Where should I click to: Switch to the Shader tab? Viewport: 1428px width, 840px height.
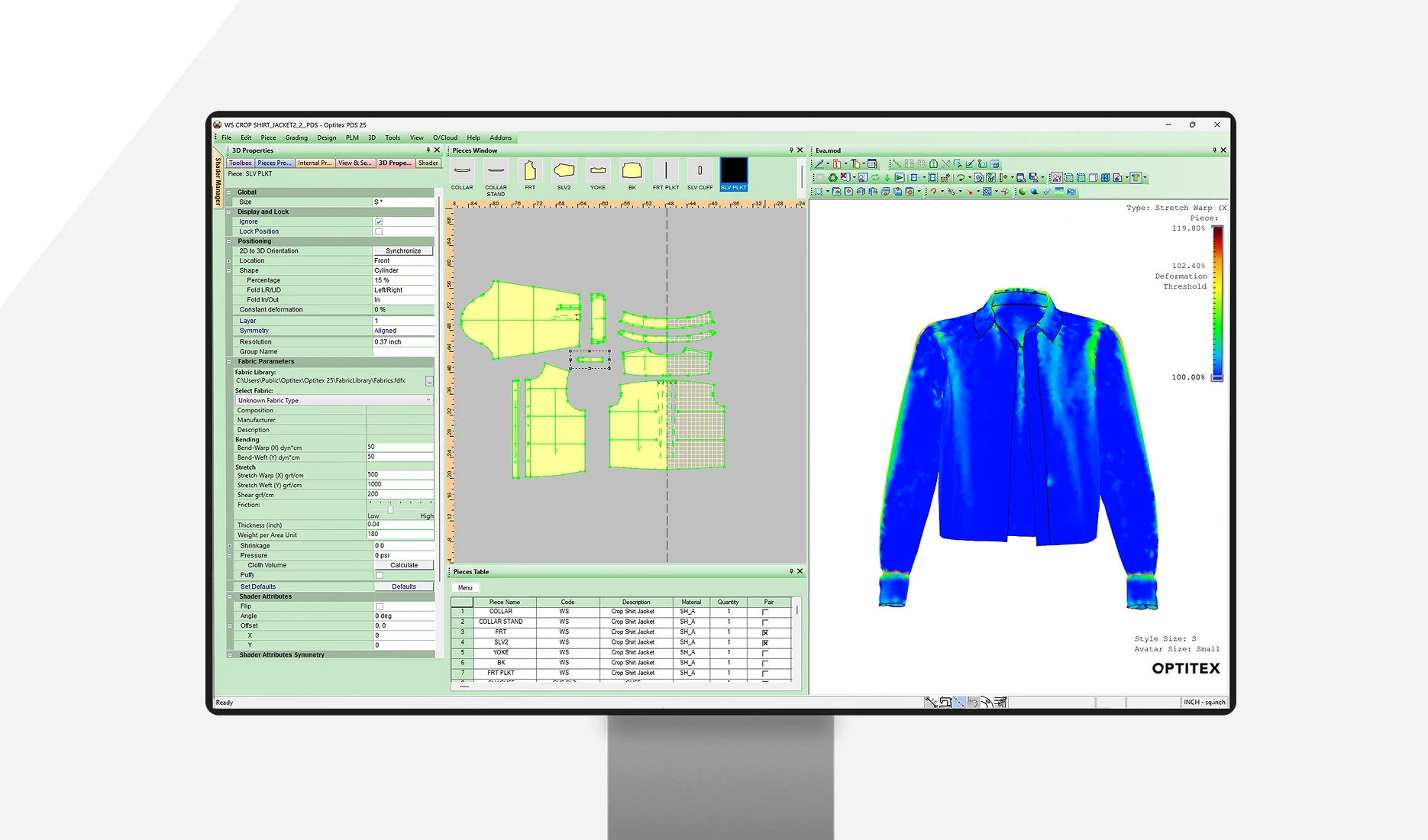click(x=428, y=163)
